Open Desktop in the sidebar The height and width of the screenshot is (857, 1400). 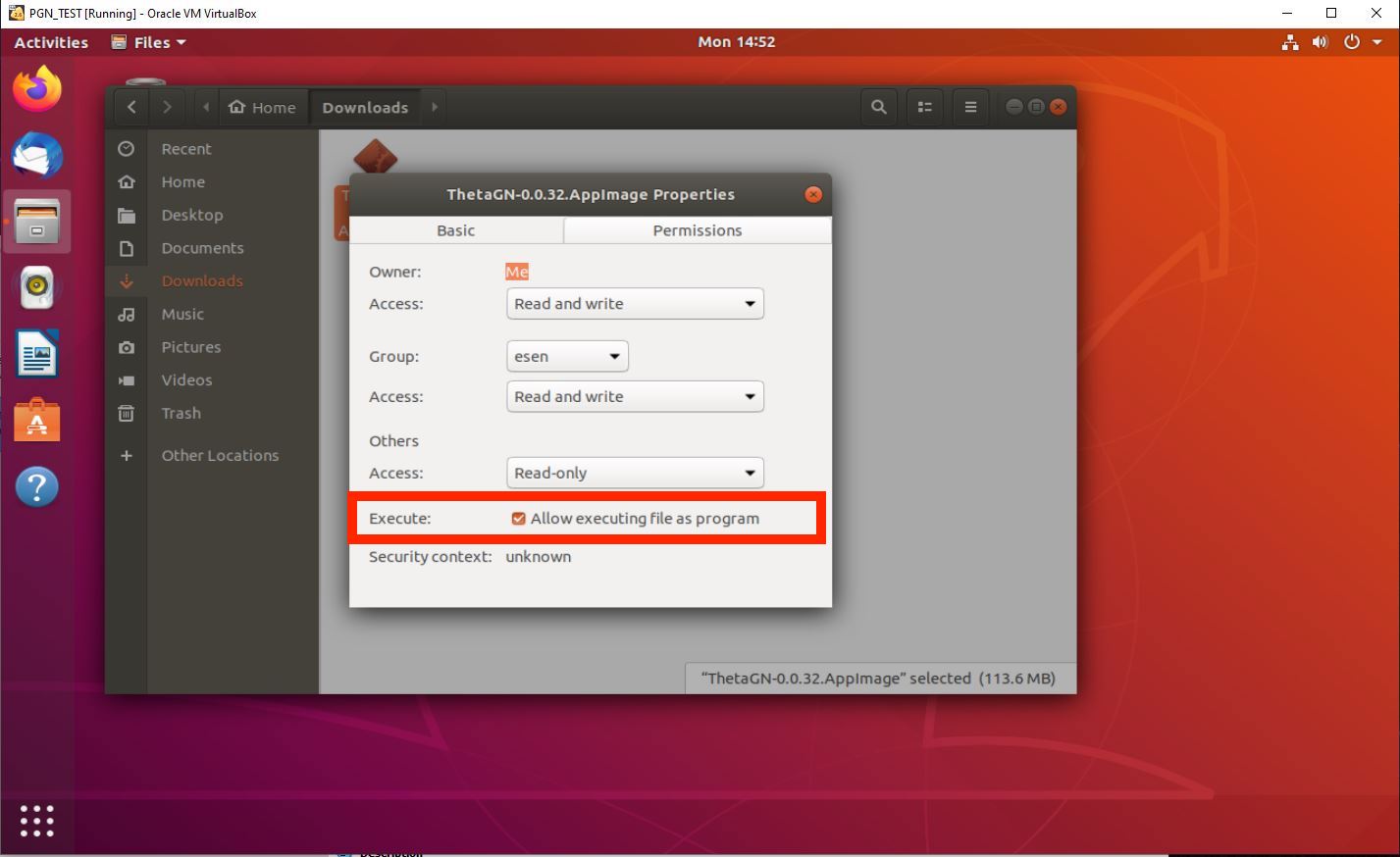point(212,215)
